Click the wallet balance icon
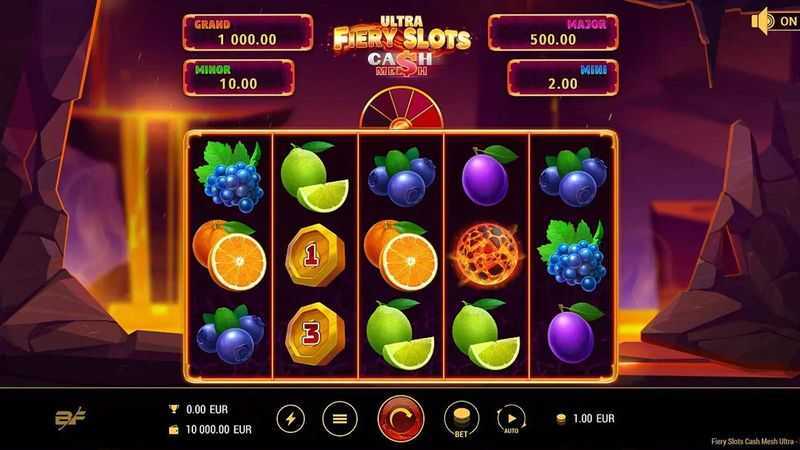 [x=173, y=430]
